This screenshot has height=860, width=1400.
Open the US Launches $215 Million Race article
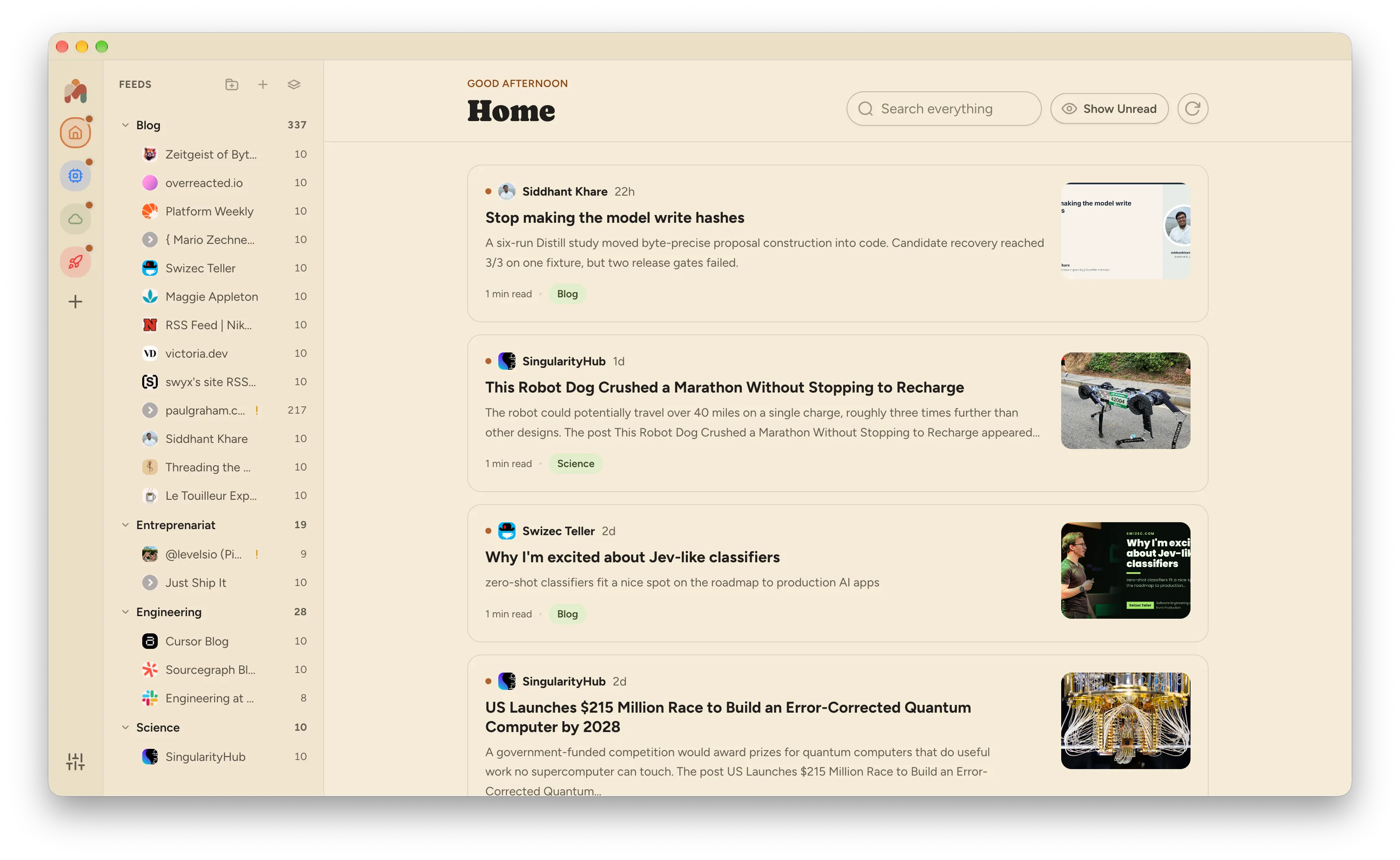728,717
